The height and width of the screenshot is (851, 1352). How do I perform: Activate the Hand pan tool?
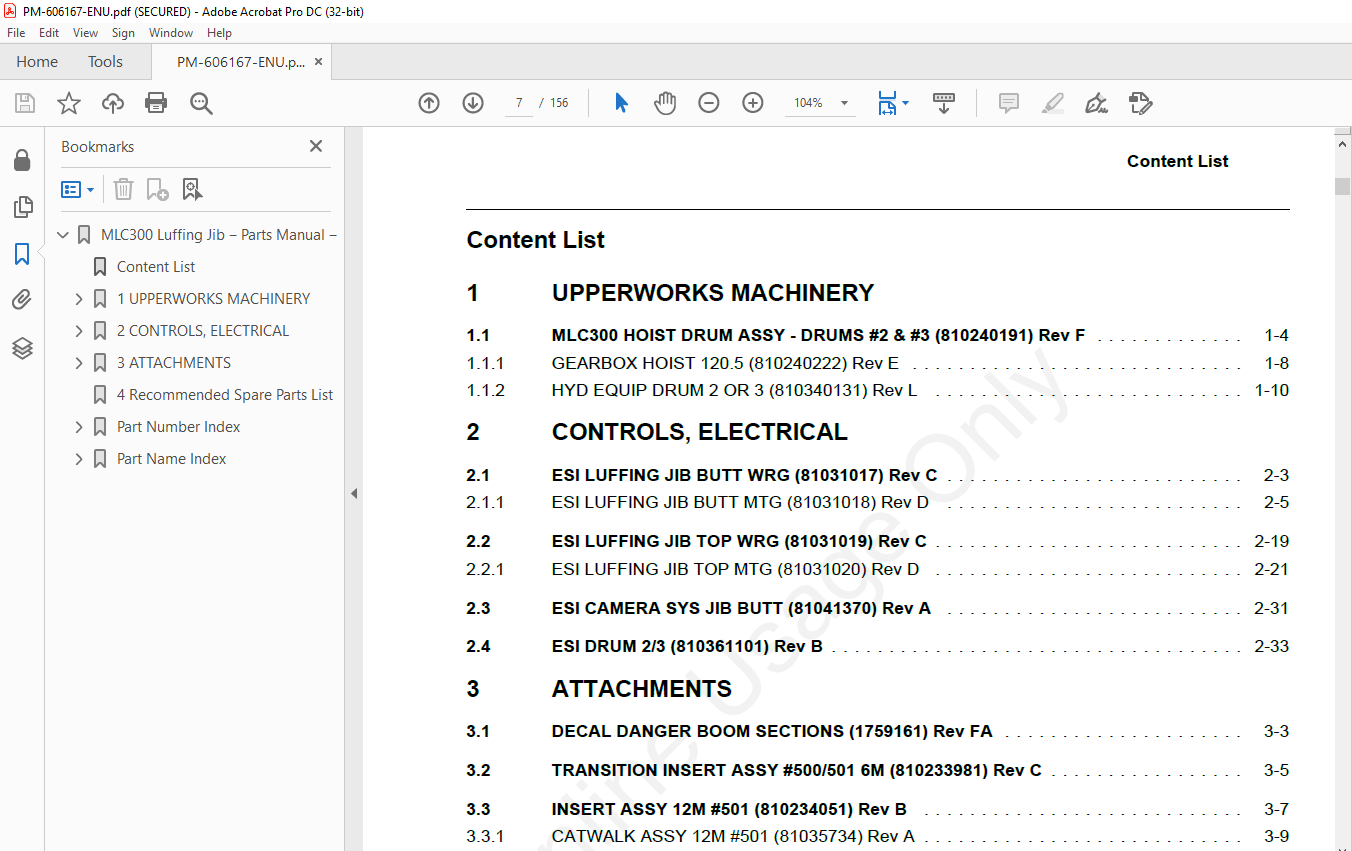tap(665, 103)
